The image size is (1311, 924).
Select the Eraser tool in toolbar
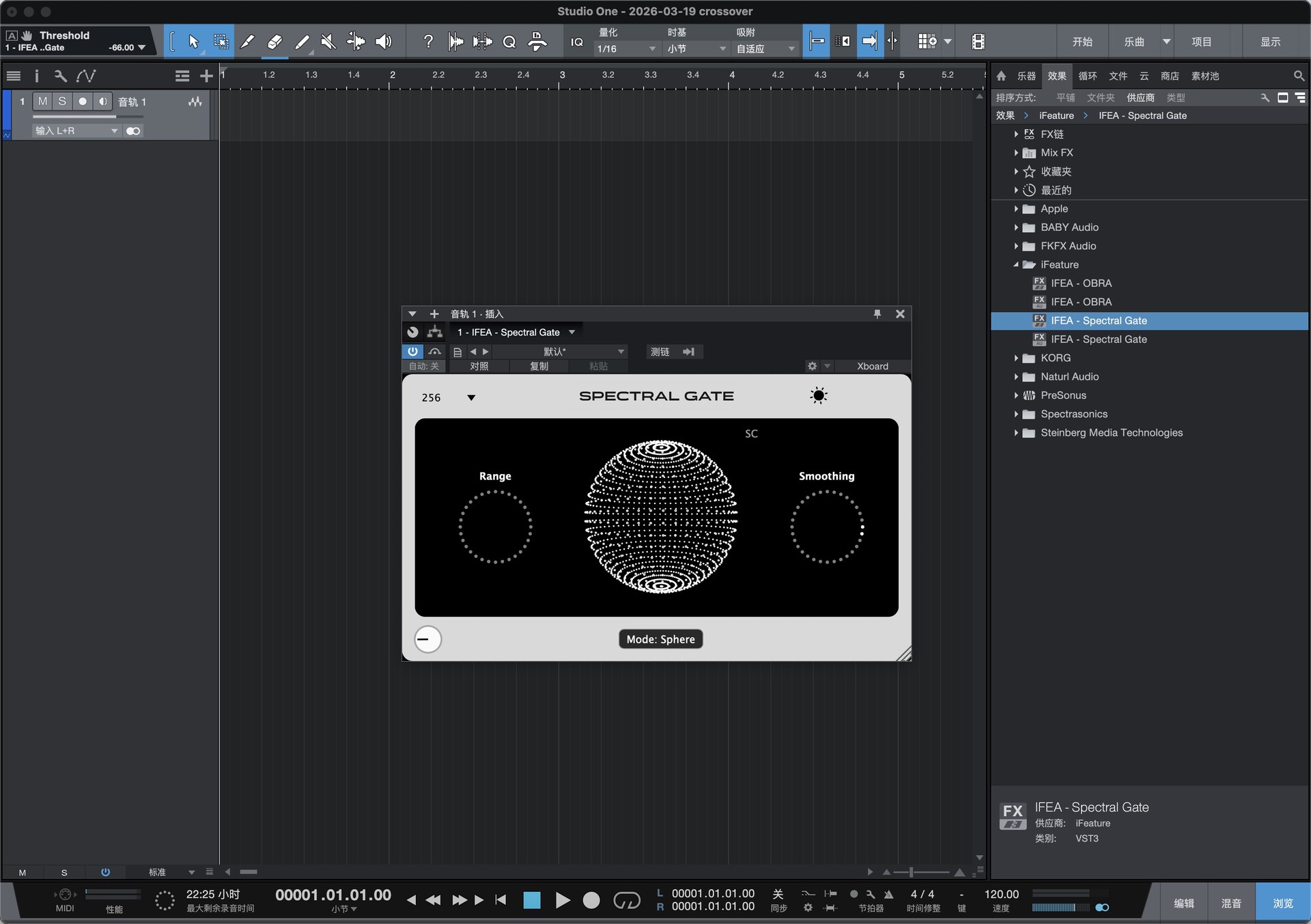pos(274,42)
